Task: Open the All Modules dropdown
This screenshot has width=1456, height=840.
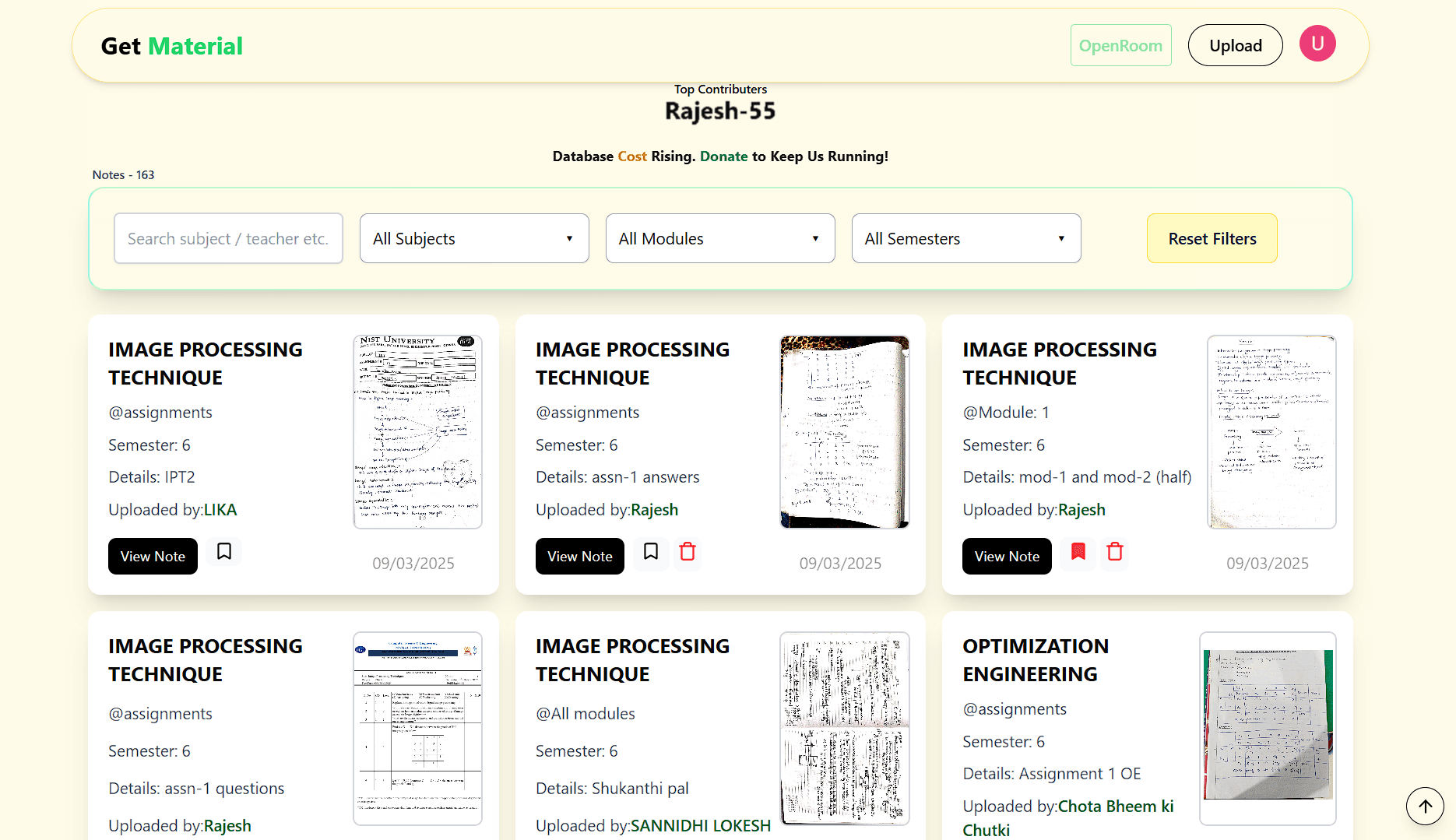Action: pyautogui.click(x=720, y=238)
